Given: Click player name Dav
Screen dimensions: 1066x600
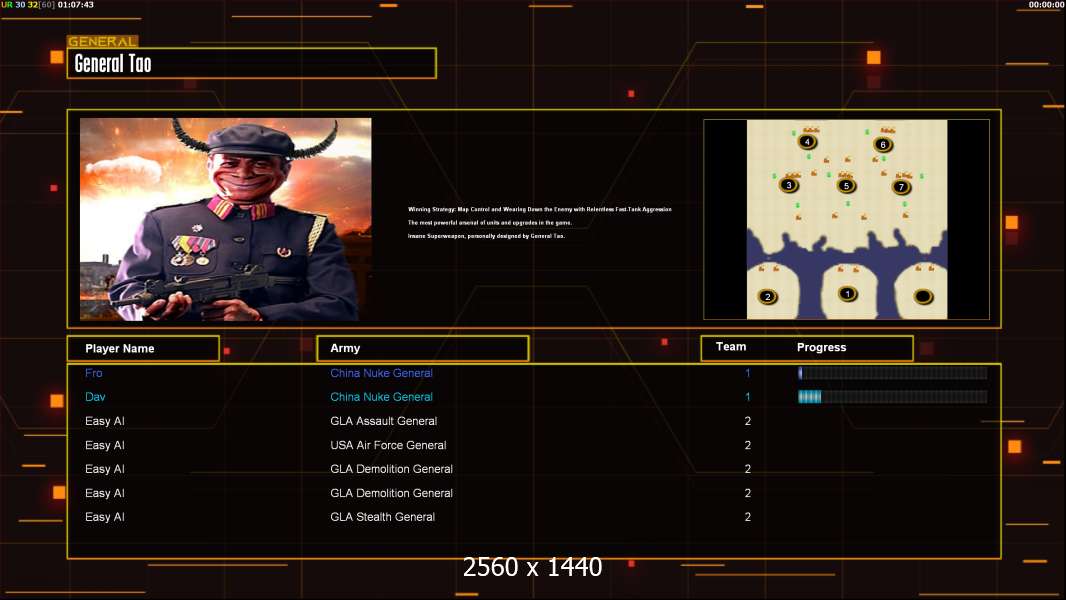Looking at the screenshot, I should [x=95, y=397].
